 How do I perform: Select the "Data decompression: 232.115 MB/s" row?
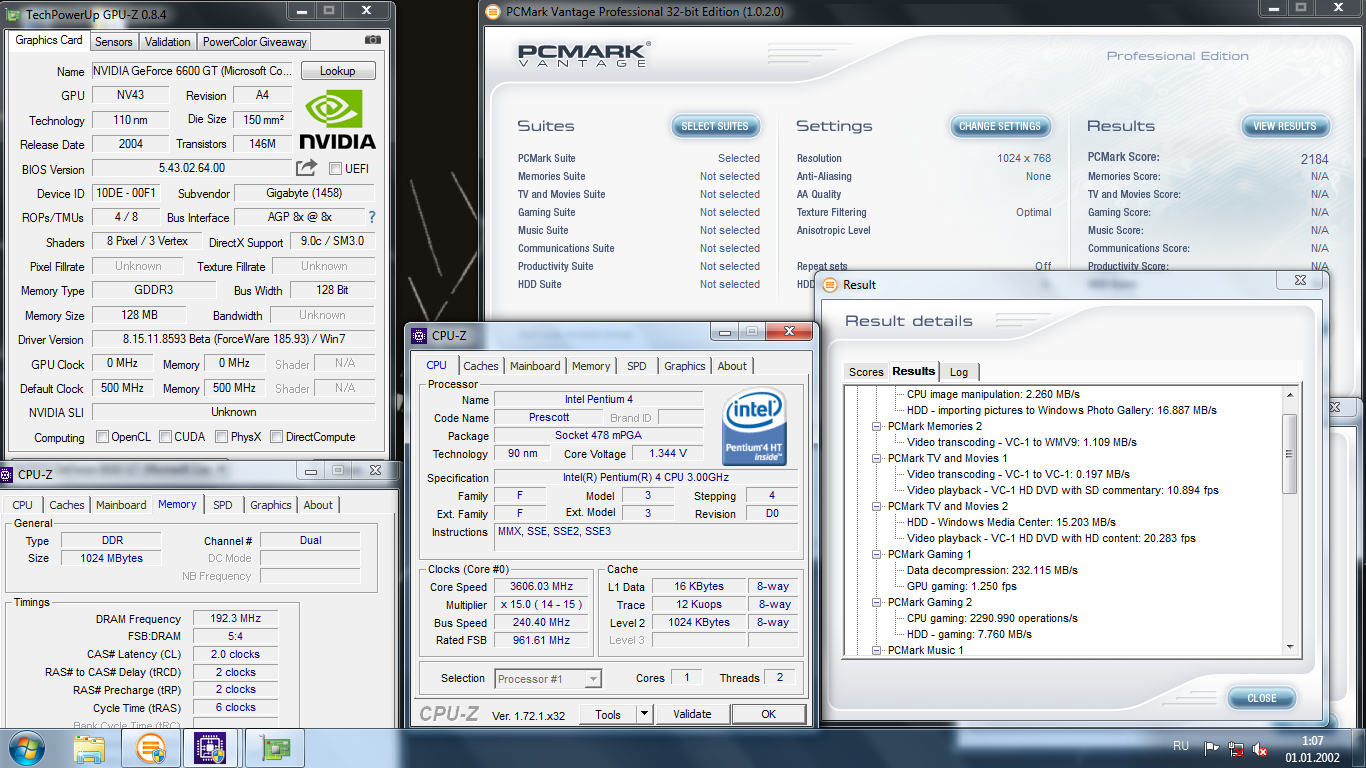pyautogui.click(x=992, y=570)
